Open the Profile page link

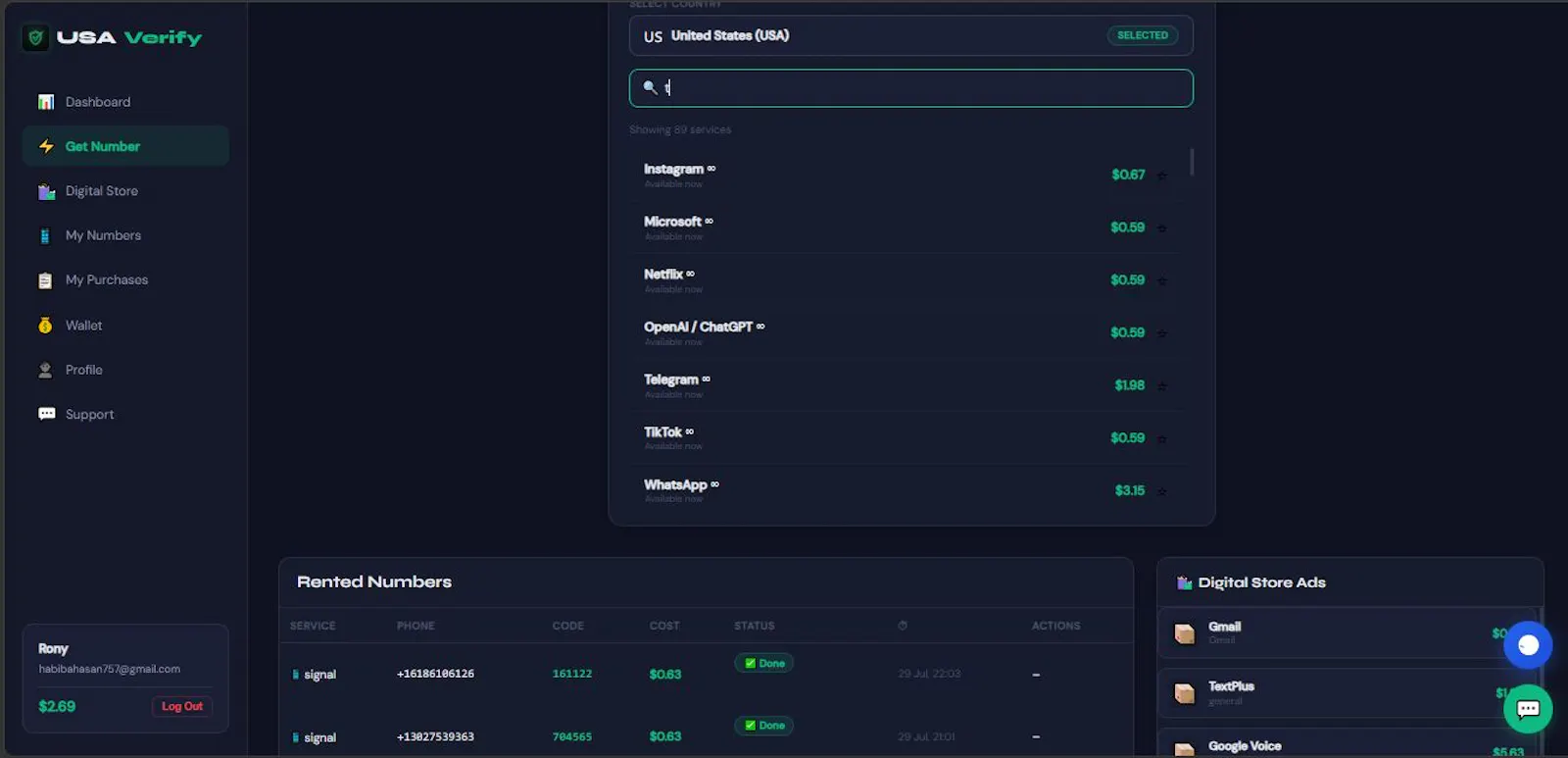125,370
